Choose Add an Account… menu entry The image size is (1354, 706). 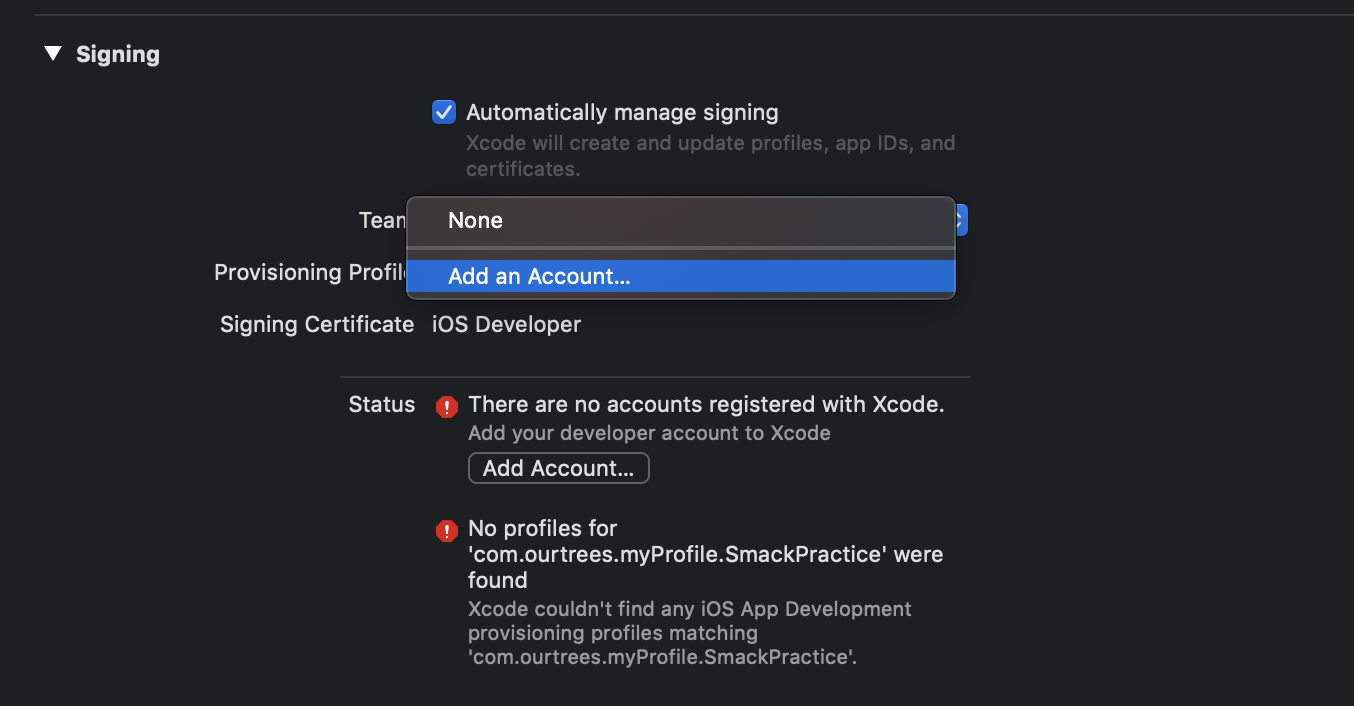(x=539, y=277)
